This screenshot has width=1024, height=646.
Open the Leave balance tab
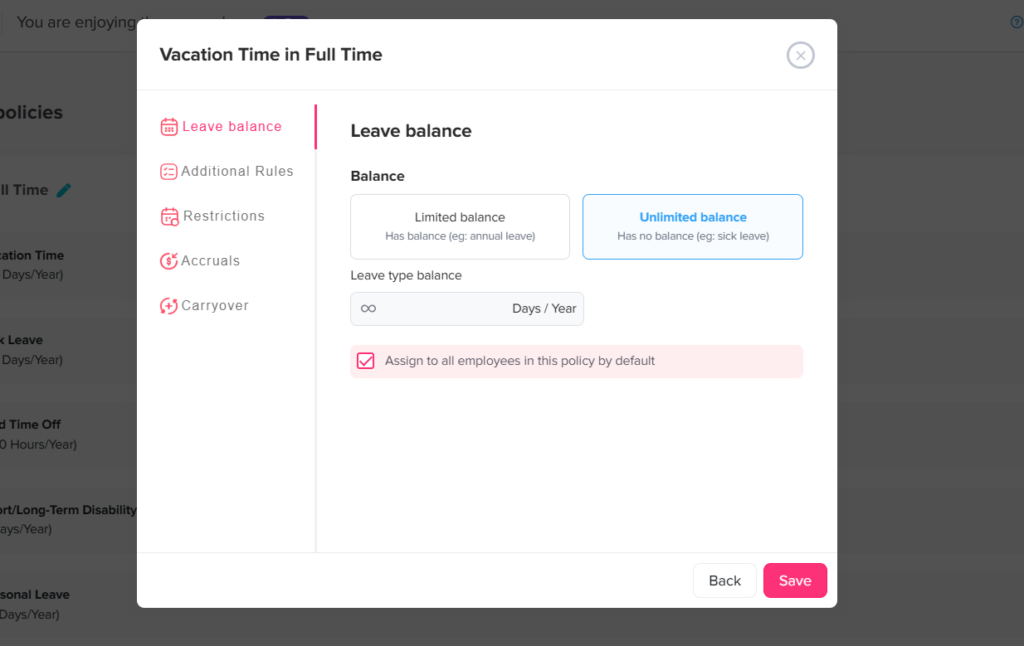(x=231, y=127)
